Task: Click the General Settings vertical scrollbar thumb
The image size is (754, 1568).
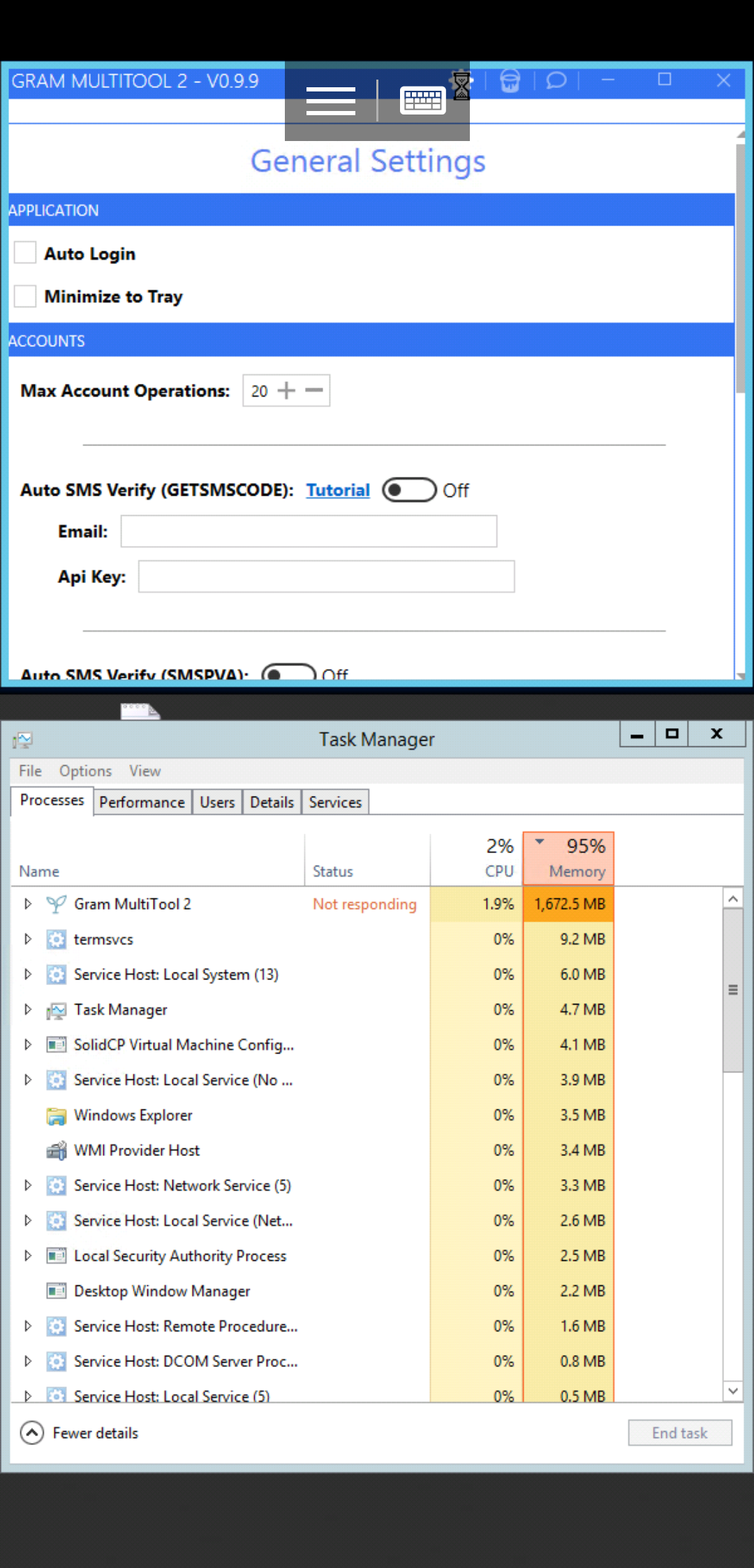Action: pyautogui.click(x=740, y=267)
